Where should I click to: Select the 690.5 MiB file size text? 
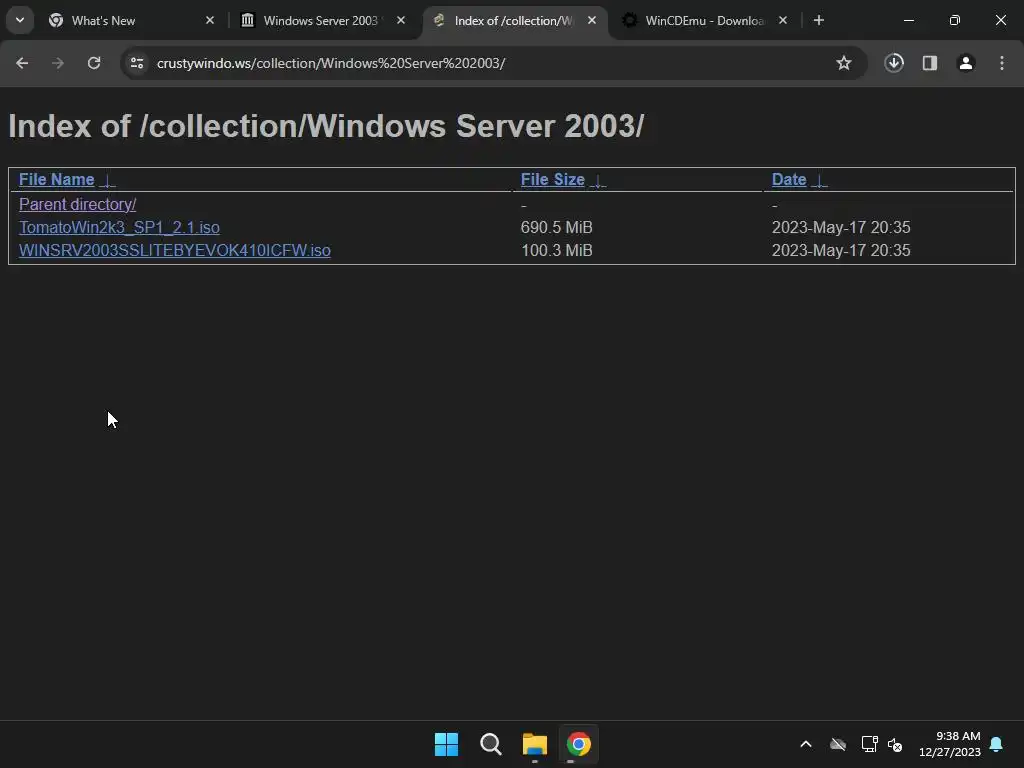[x=556, y=227]
